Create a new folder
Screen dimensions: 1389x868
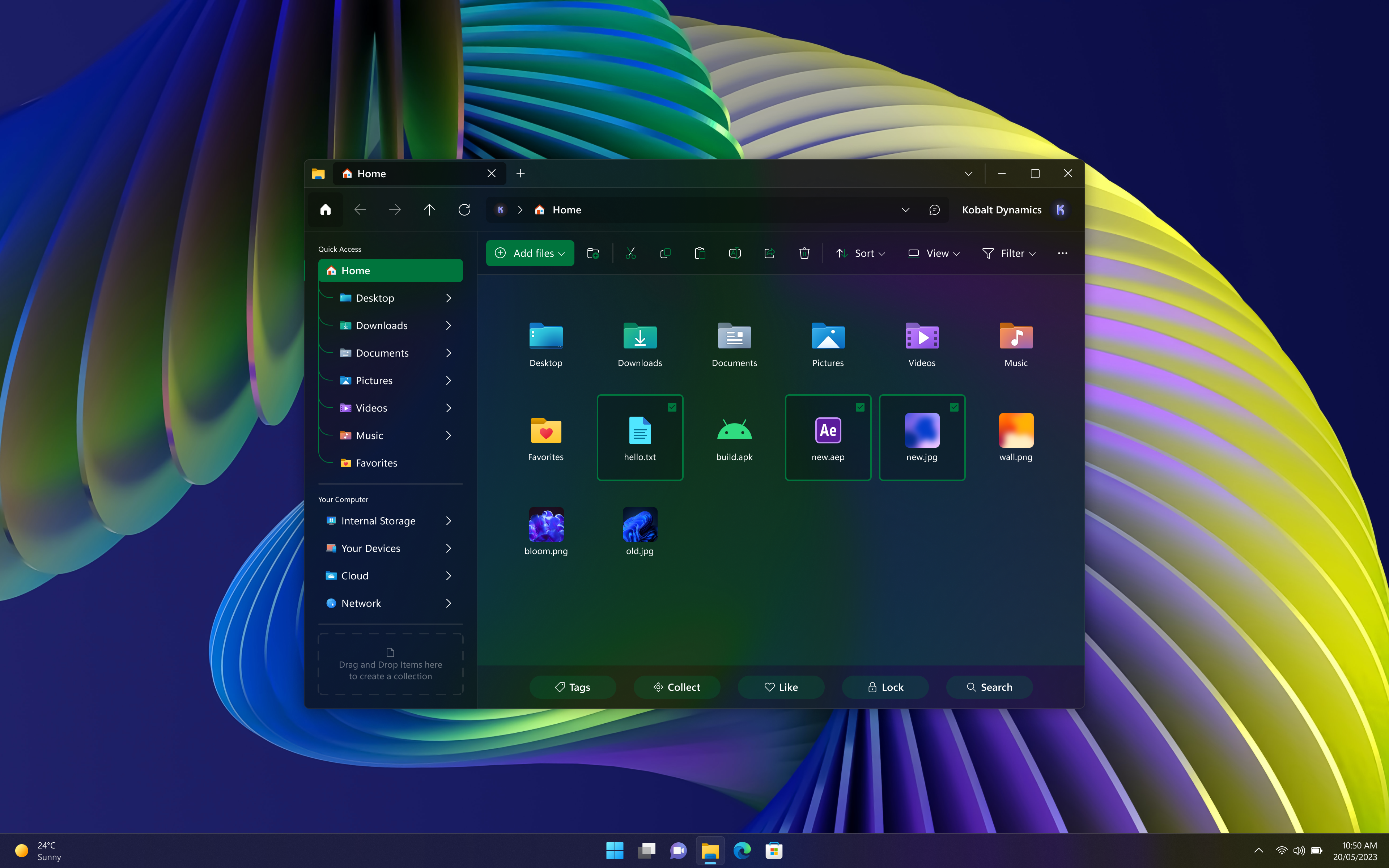[594, 252]
